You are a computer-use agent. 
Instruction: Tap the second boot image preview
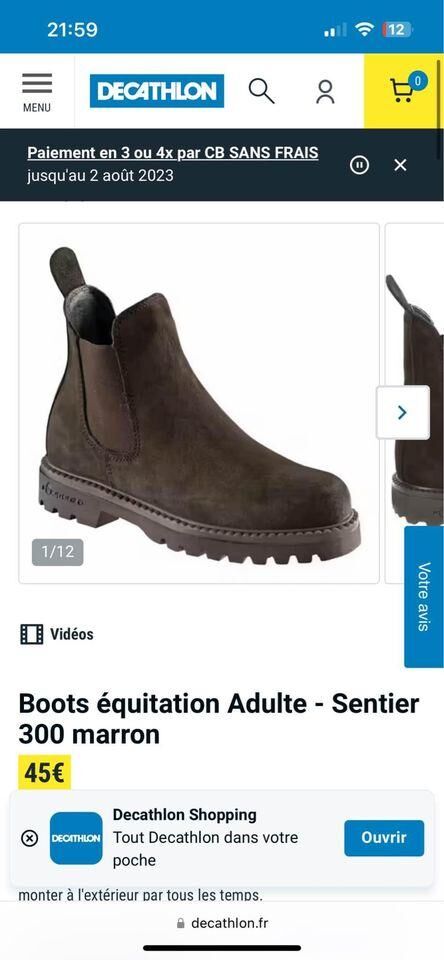tap(414, 403)
